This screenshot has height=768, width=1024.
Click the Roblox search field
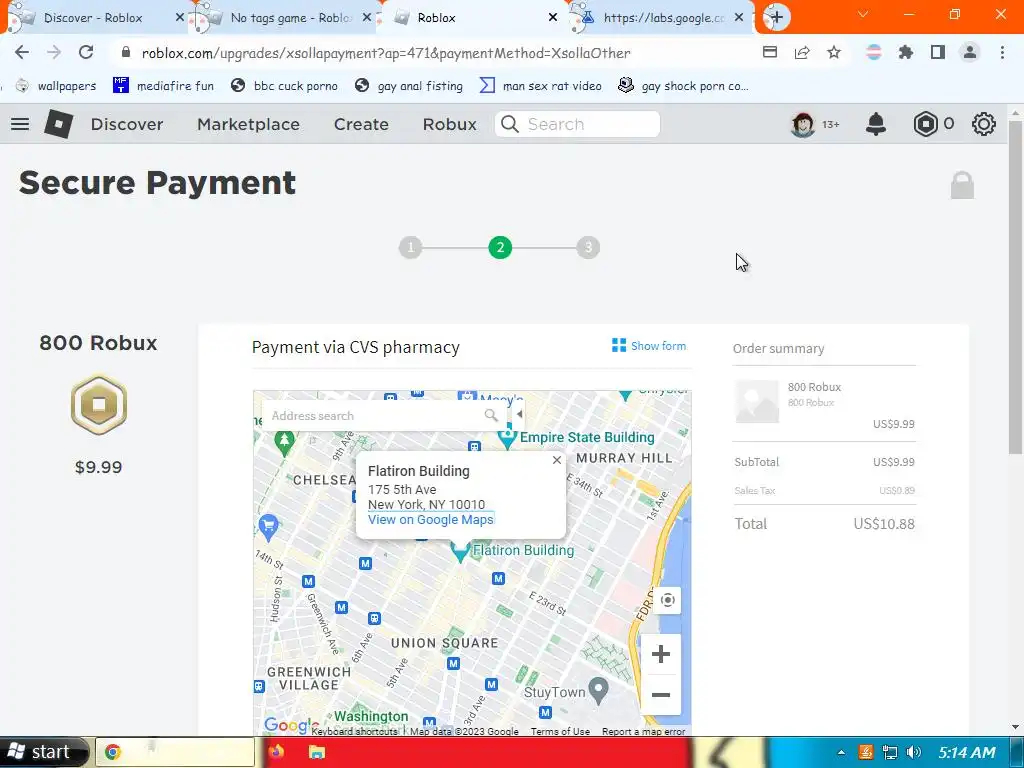[577, 124]
